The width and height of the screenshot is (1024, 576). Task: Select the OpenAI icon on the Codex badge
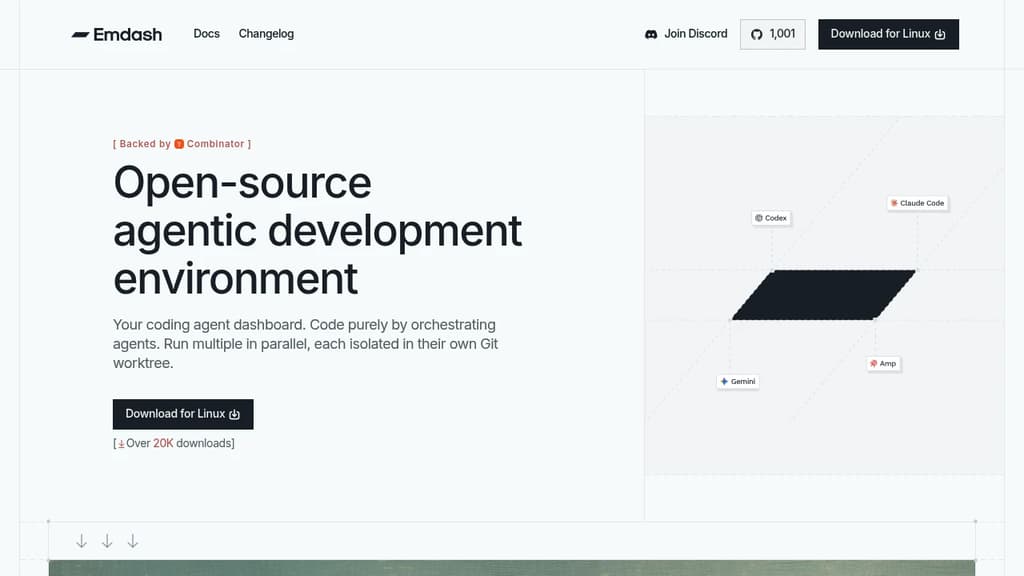[x=759, y=217]
